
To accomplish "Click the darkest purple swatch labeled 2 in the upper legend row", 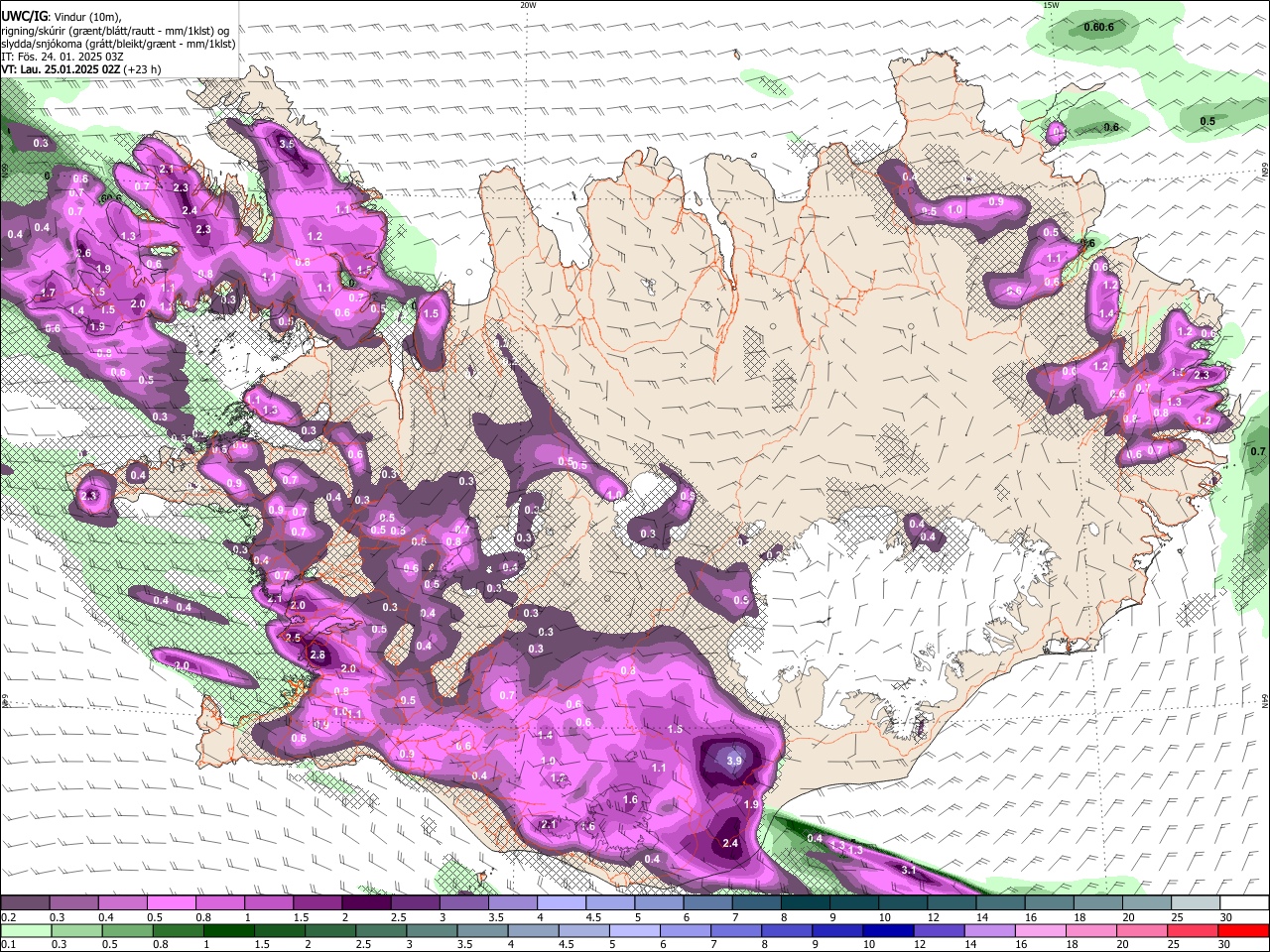I will point(366,903).
